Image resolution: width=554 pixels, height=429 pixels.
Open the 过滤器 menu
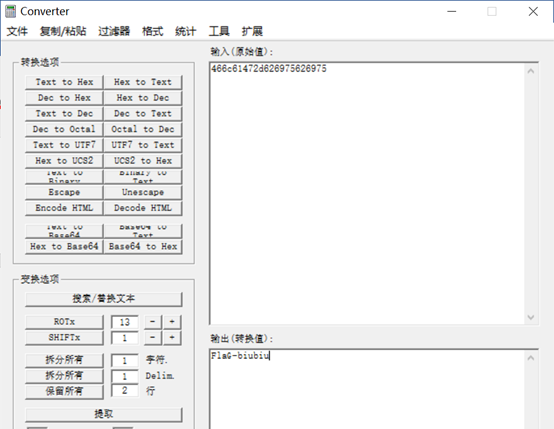(x=114, y=31)
